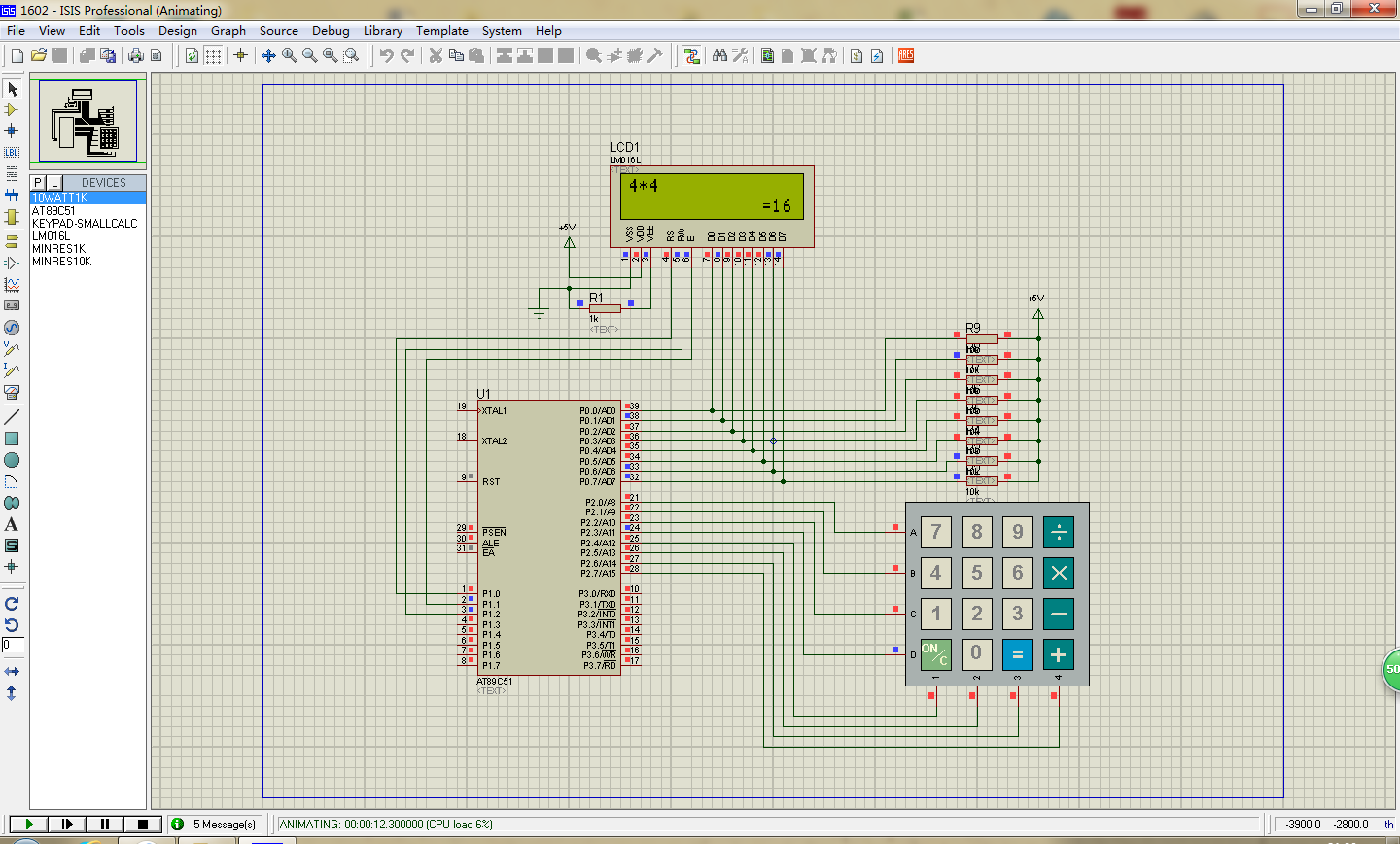Redraw the display with the refresh icon
The width and height of the screenshot is (1400, 844).
(192, 55)
